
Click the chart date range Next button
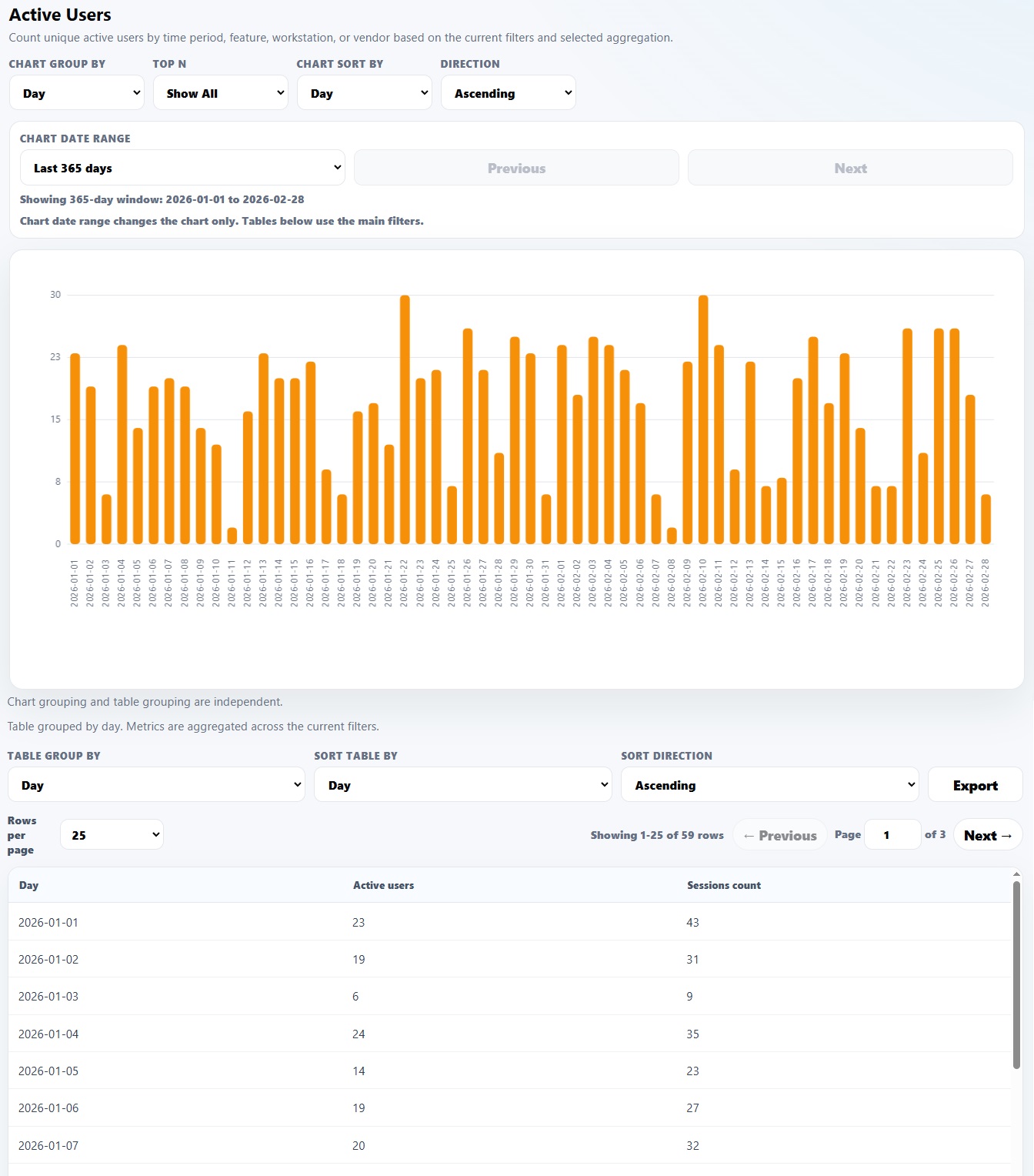pos(850,168)
